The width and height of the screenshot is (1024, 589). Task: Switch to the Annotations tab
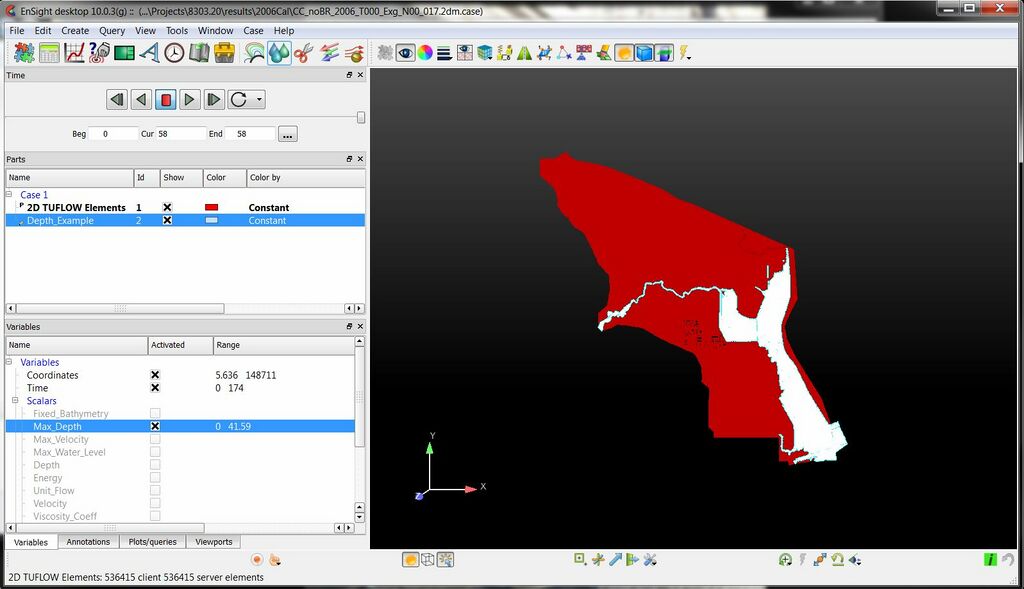(x=88, y=542)
